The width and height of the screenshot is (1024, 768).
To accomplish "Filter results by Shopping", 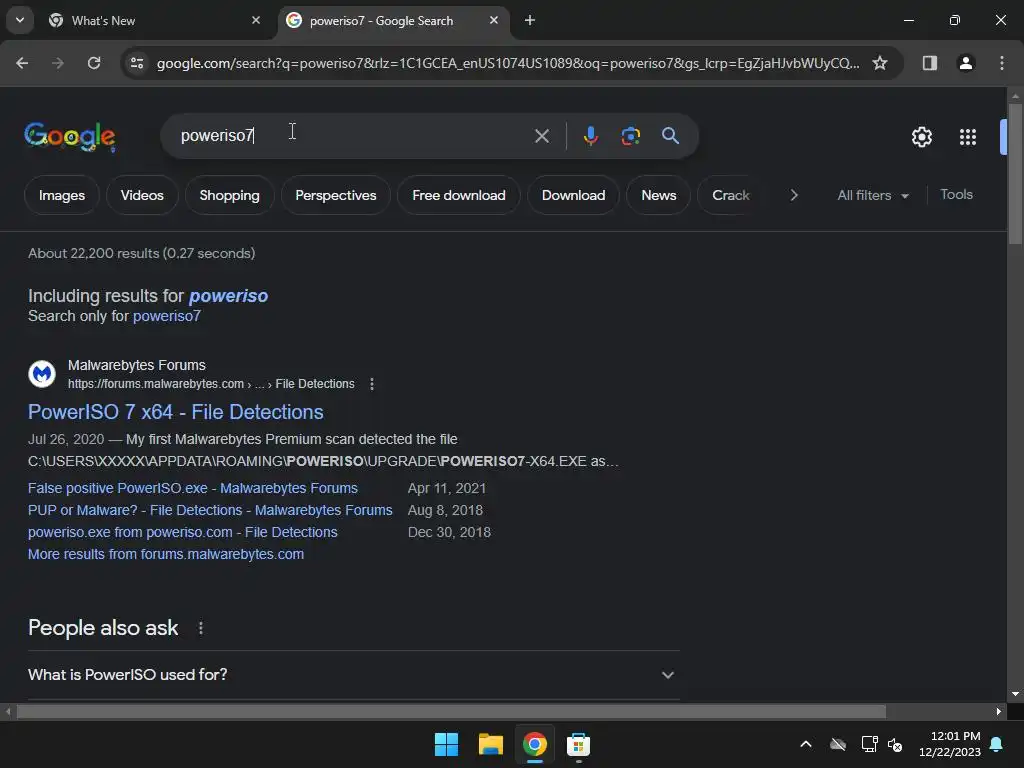I will point(229,195).
